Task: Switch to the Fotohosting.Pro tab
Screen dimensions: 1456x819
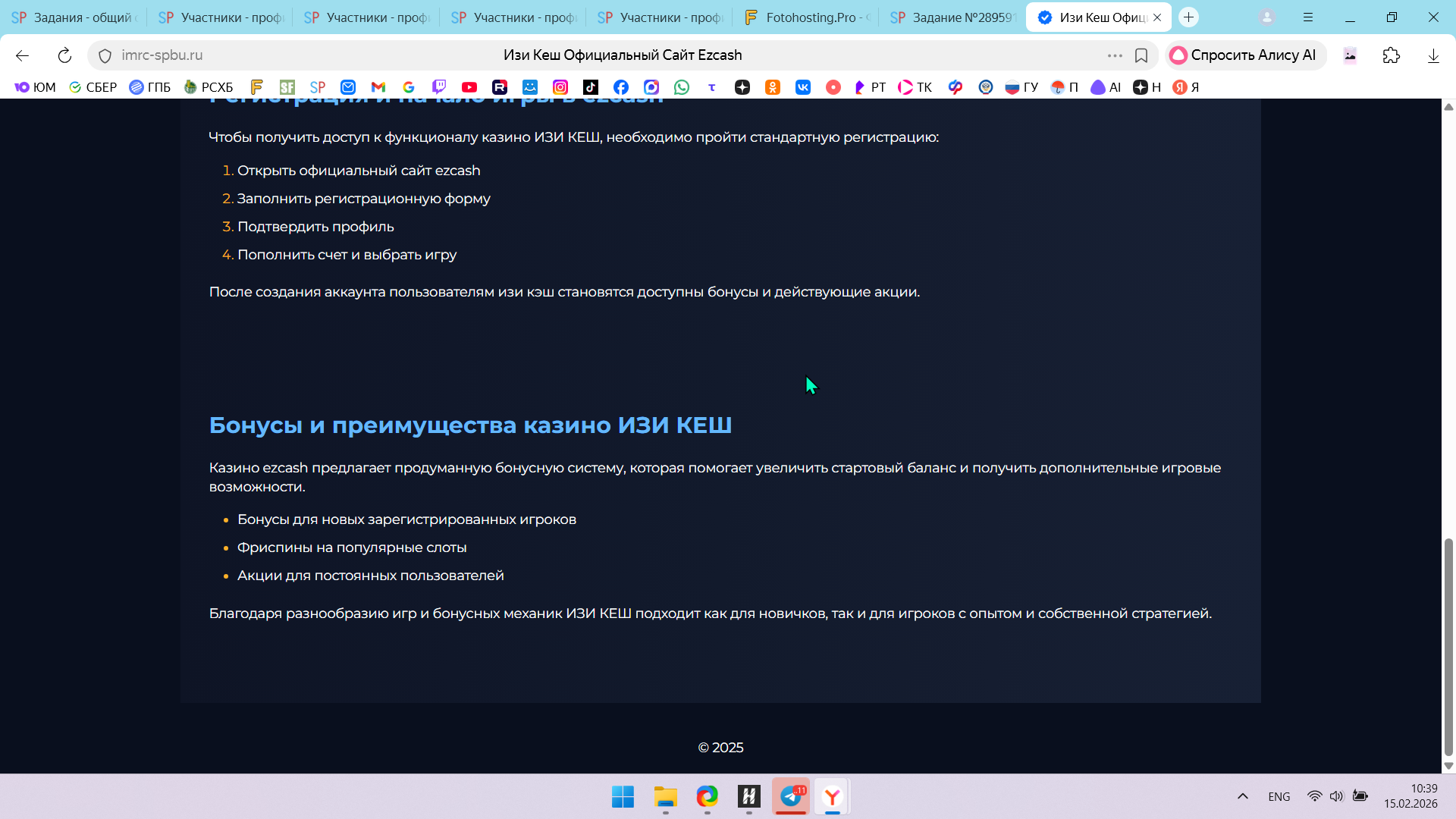Action: tap(807, 17)
